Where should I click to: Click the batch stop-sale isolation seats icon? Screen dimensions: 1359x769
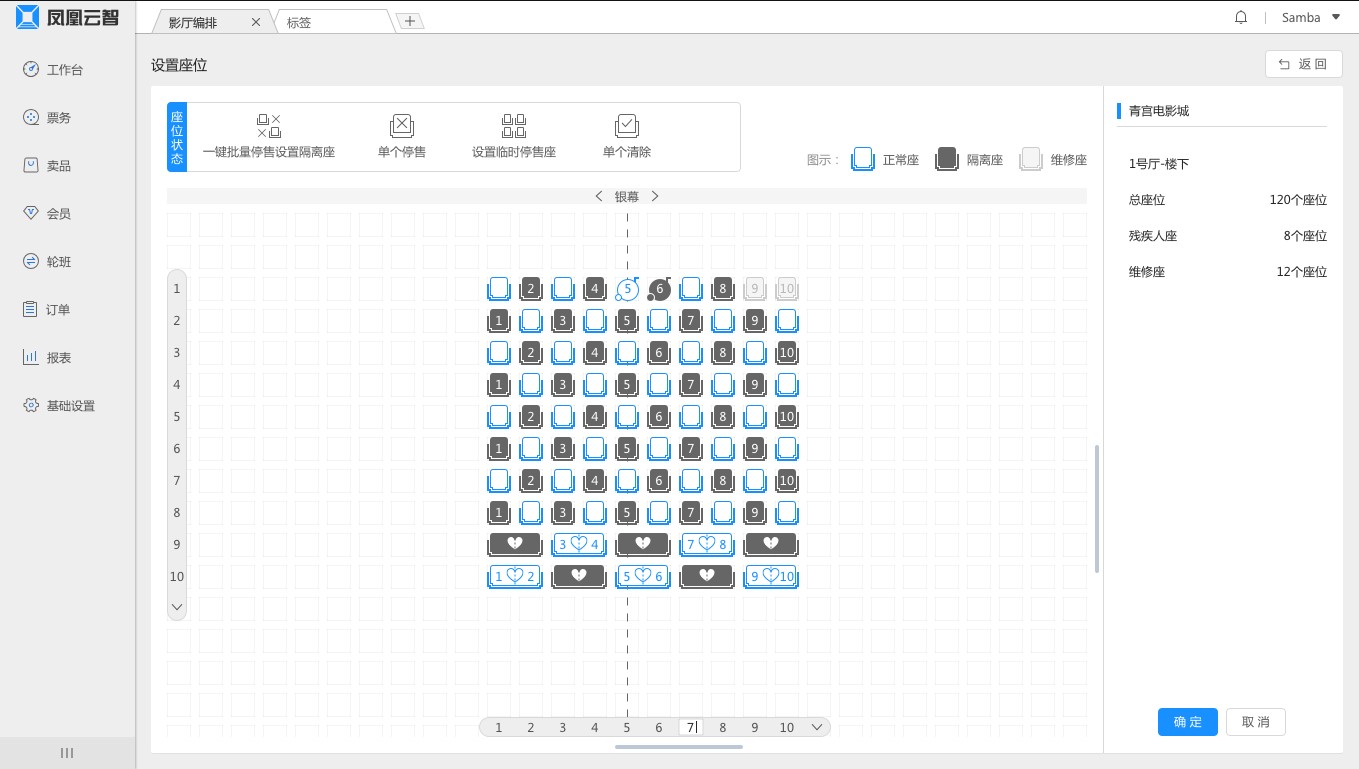(268, 126)
